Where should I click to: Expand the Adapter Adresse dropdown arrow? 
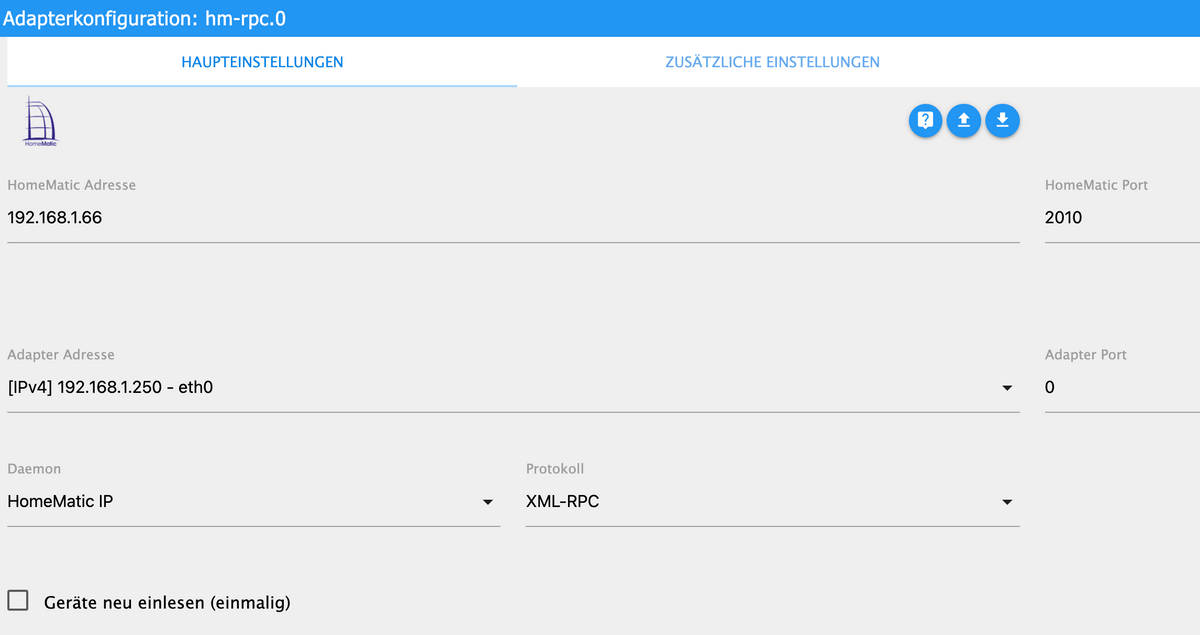[x=1007, y=388]
